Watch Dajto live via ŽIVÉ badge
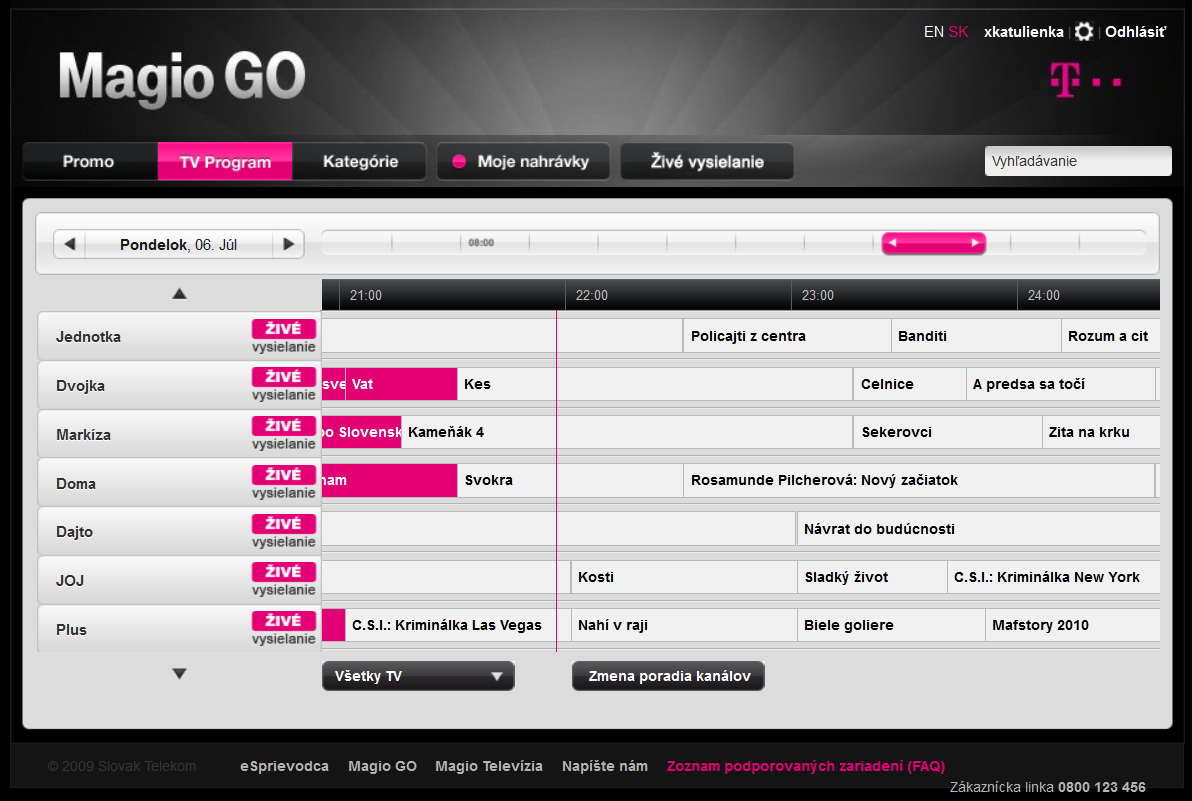Screen dimensions: 1192x801 (x=284, y=523)
